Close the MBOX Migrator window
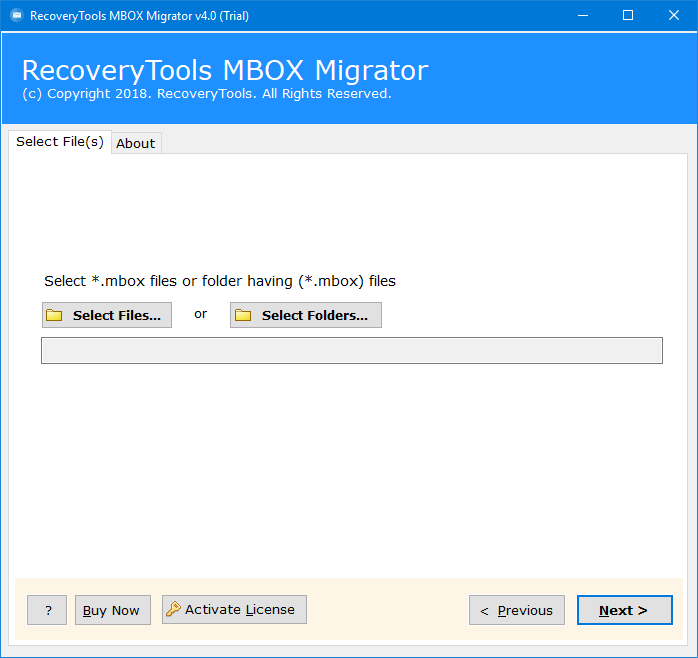 pos(674,15)
